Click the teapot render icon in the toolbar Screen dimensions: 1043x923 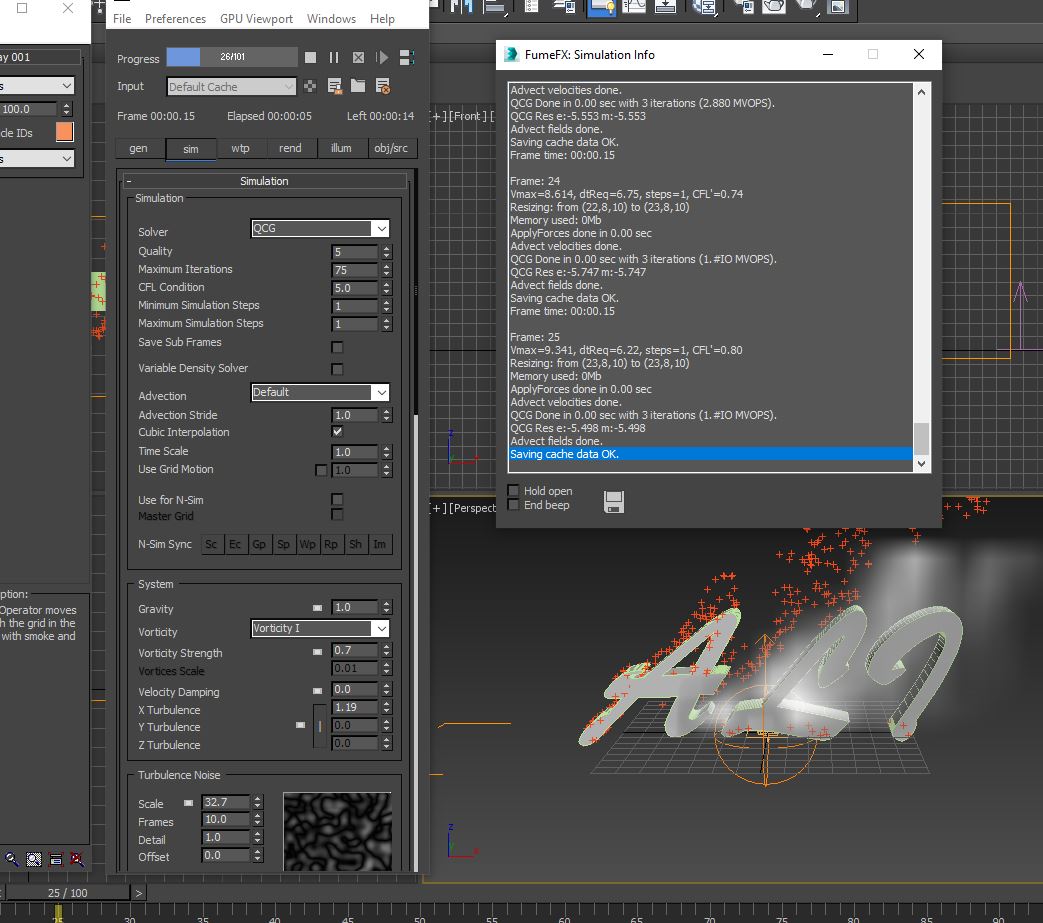[774, 7]
